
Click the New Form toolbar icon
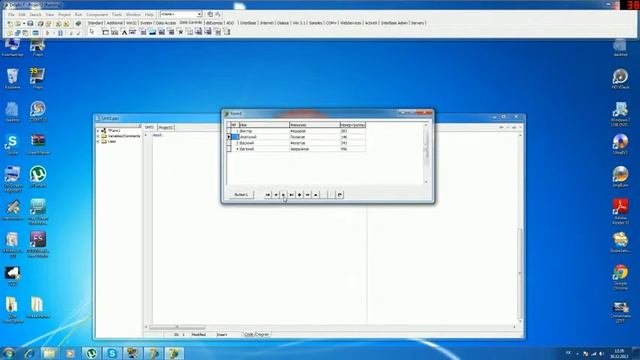click(36, 33)
